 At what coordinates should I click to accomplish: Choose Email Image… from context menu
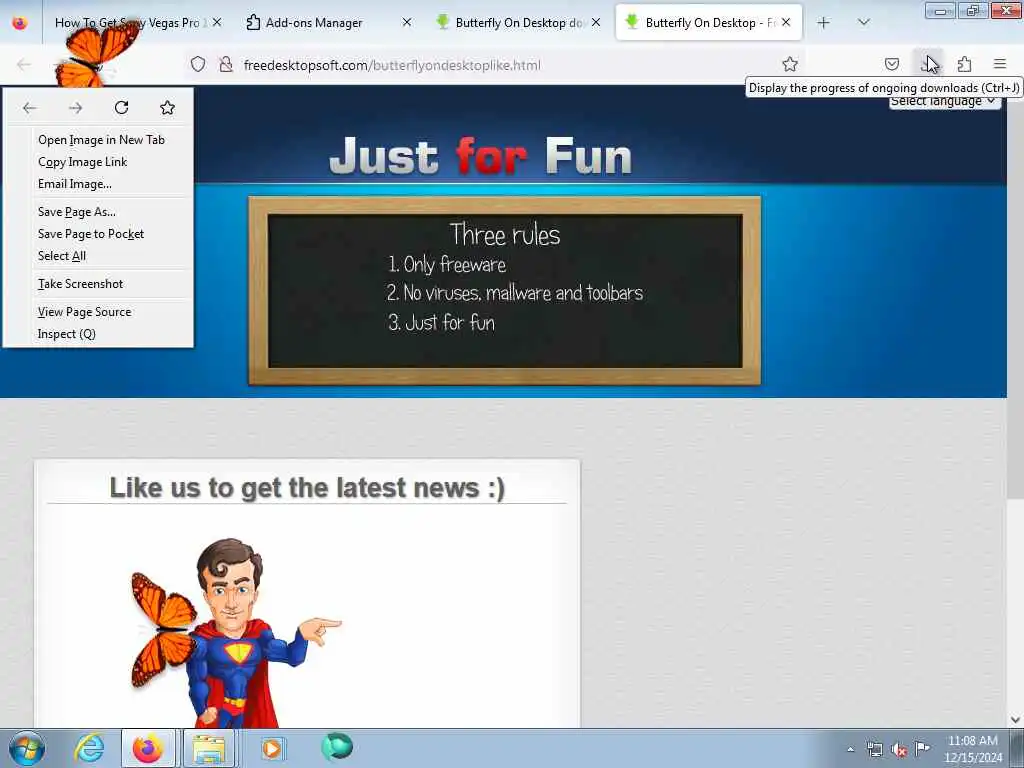[74, 184]
